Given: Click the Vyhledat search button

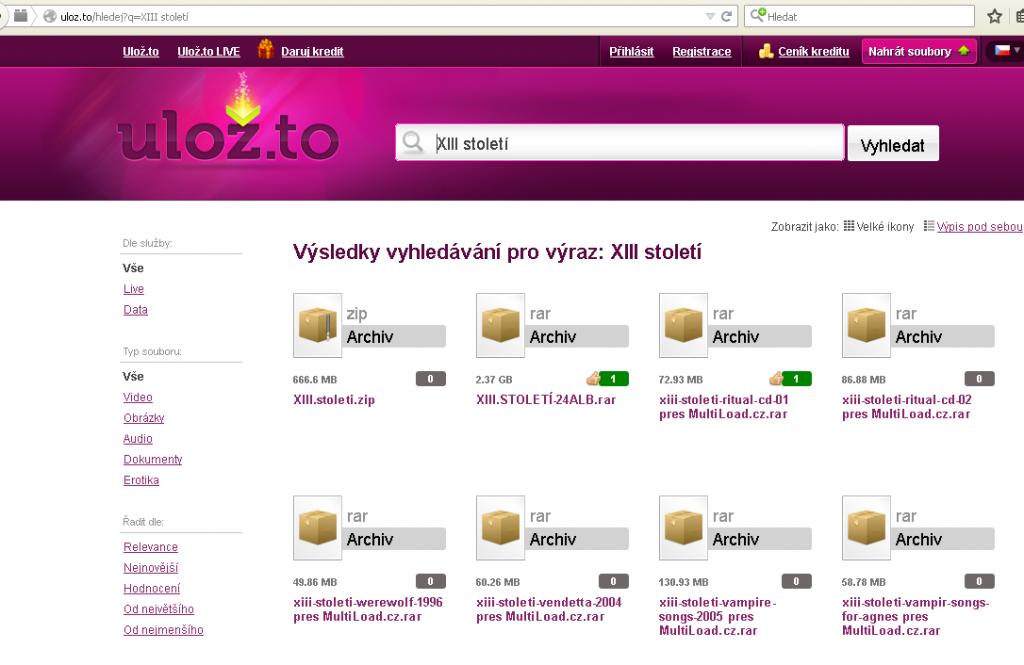Looking at the screenshot, I should [x=893, y=143].
